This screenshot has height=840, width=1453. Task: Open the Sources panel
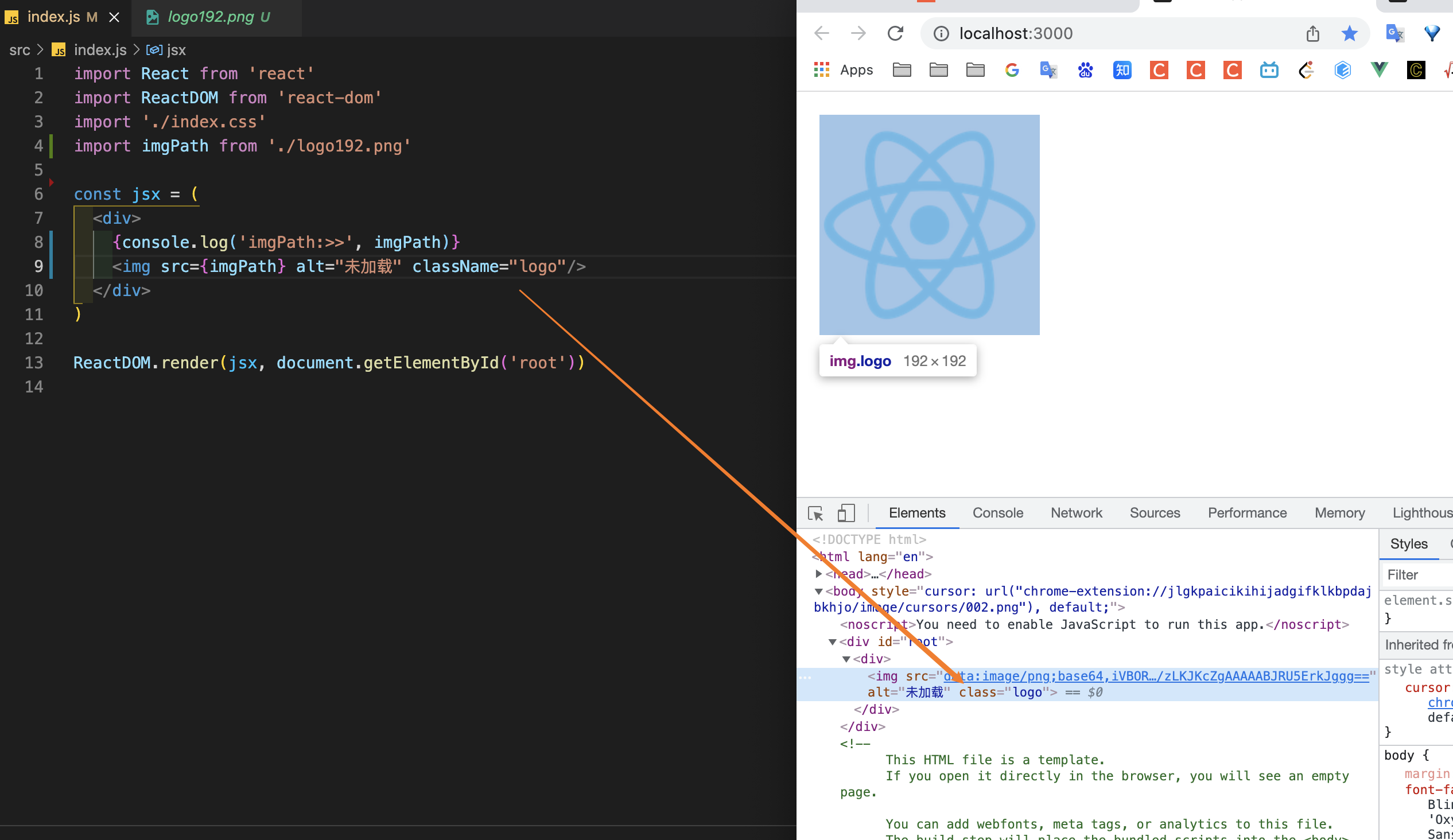point(1155,513)
